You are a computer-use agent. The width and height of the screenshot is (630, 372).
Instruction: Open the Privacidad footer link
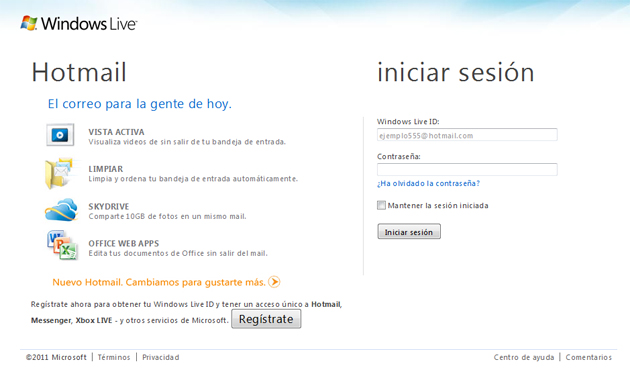click(161, 357)
